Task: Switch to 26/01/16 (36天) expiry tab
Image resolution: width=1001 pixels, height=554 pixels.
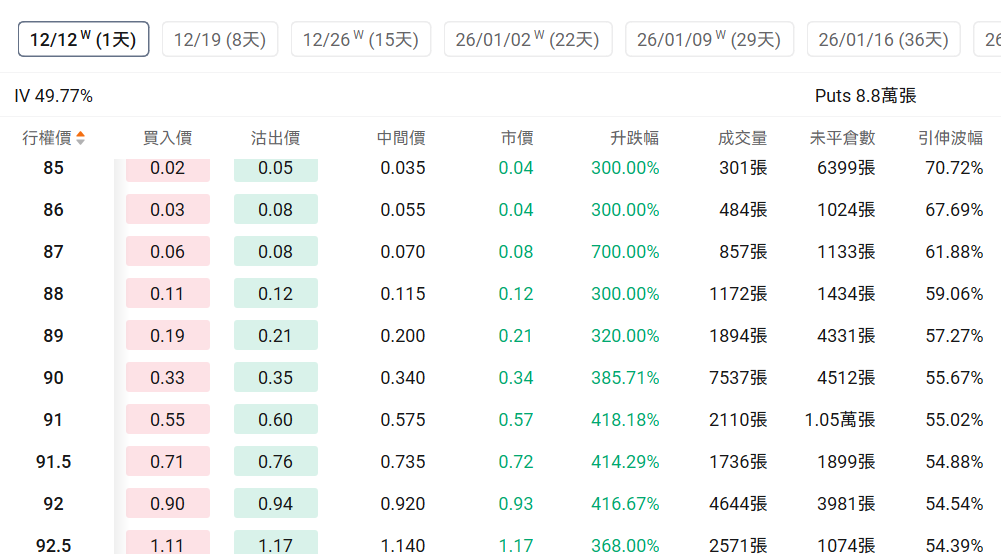Action: [883, 39]
